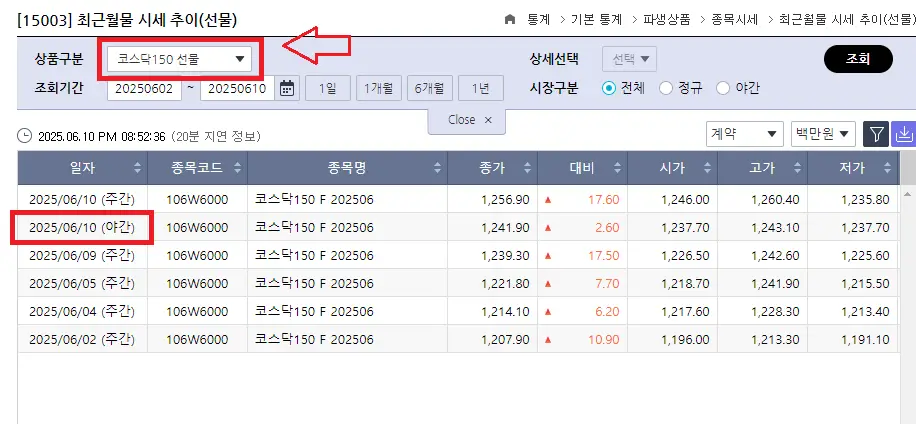The width and height of the screenshot is (916, 424).
Task: Click the high price 1,213.30
Action: click(775, 339)
